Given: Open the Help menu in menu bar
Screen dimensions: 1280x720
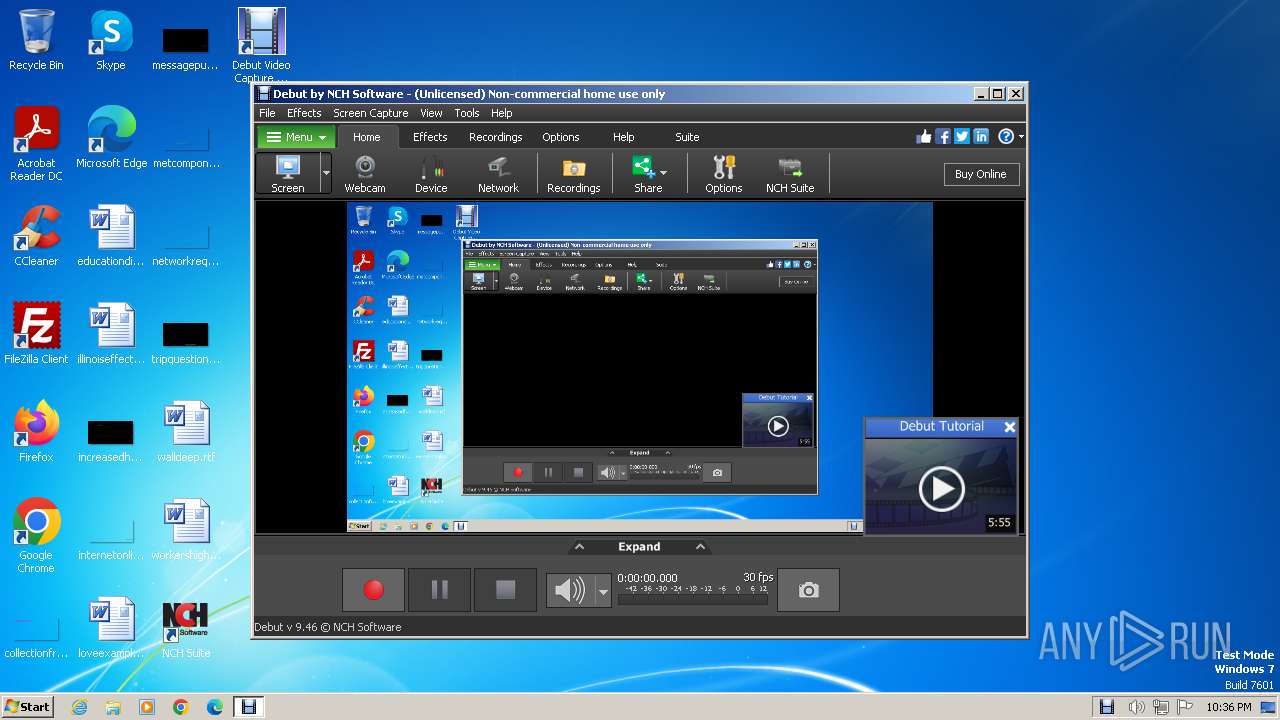Looking at the screenshot, I should (x=502, y=113).
